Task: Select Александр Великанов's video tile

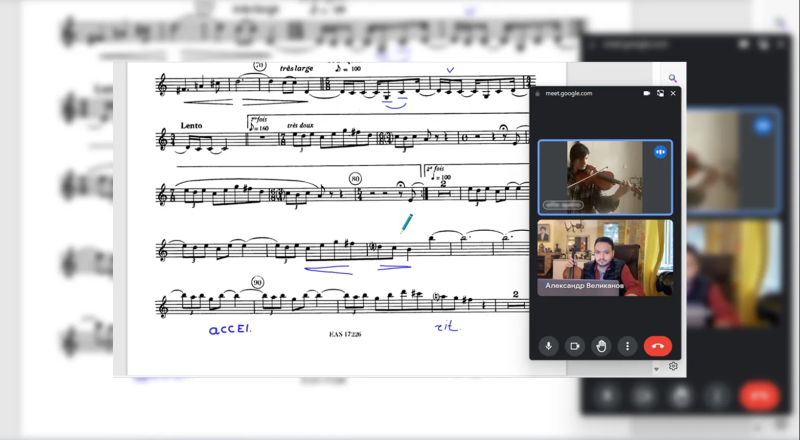Action: (605, 258)
